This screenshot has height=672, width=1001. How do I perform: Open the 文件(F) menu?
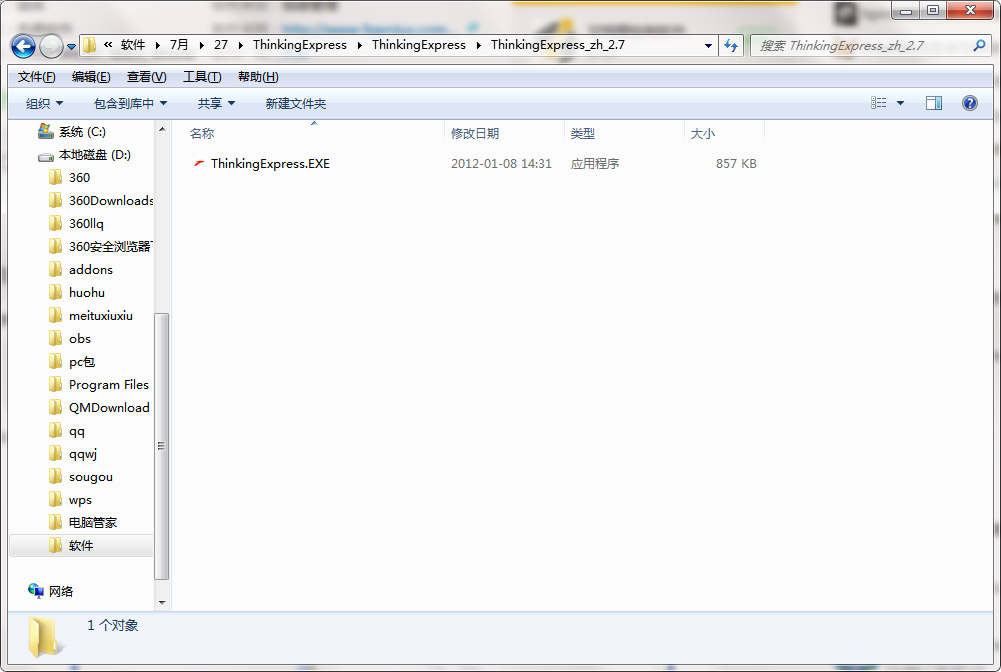point(36,77)
